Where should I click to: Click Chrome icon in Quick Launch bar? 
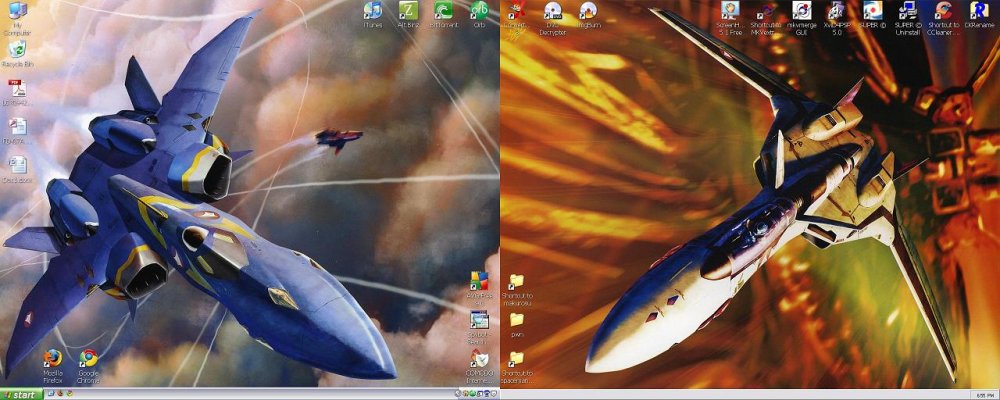click(x=70, y=394)
